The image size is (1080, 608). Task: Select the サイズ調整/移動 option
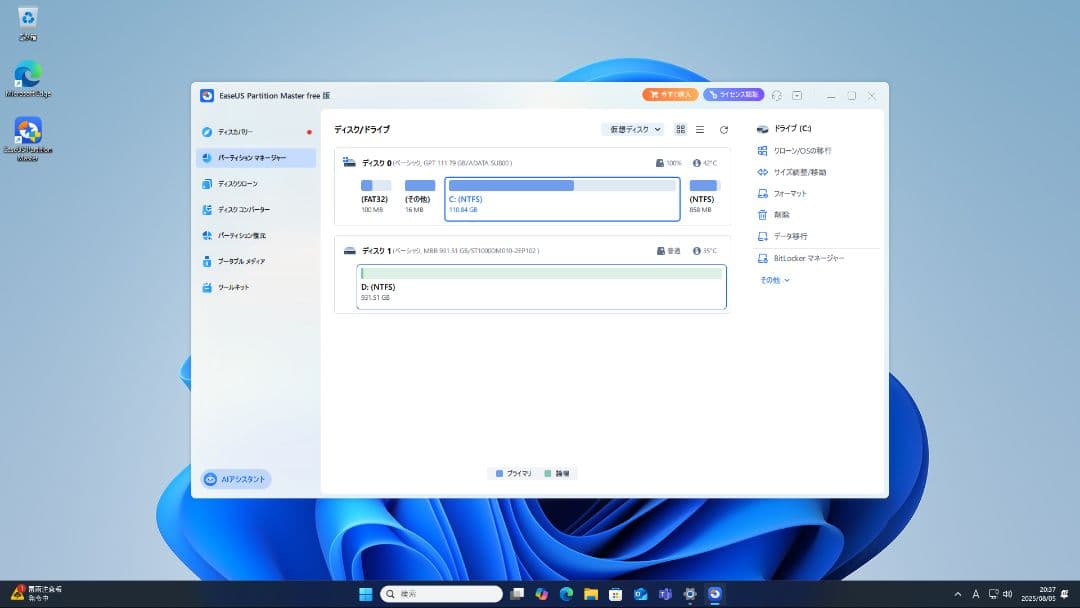pyautogui.click(x=795, y=171)
